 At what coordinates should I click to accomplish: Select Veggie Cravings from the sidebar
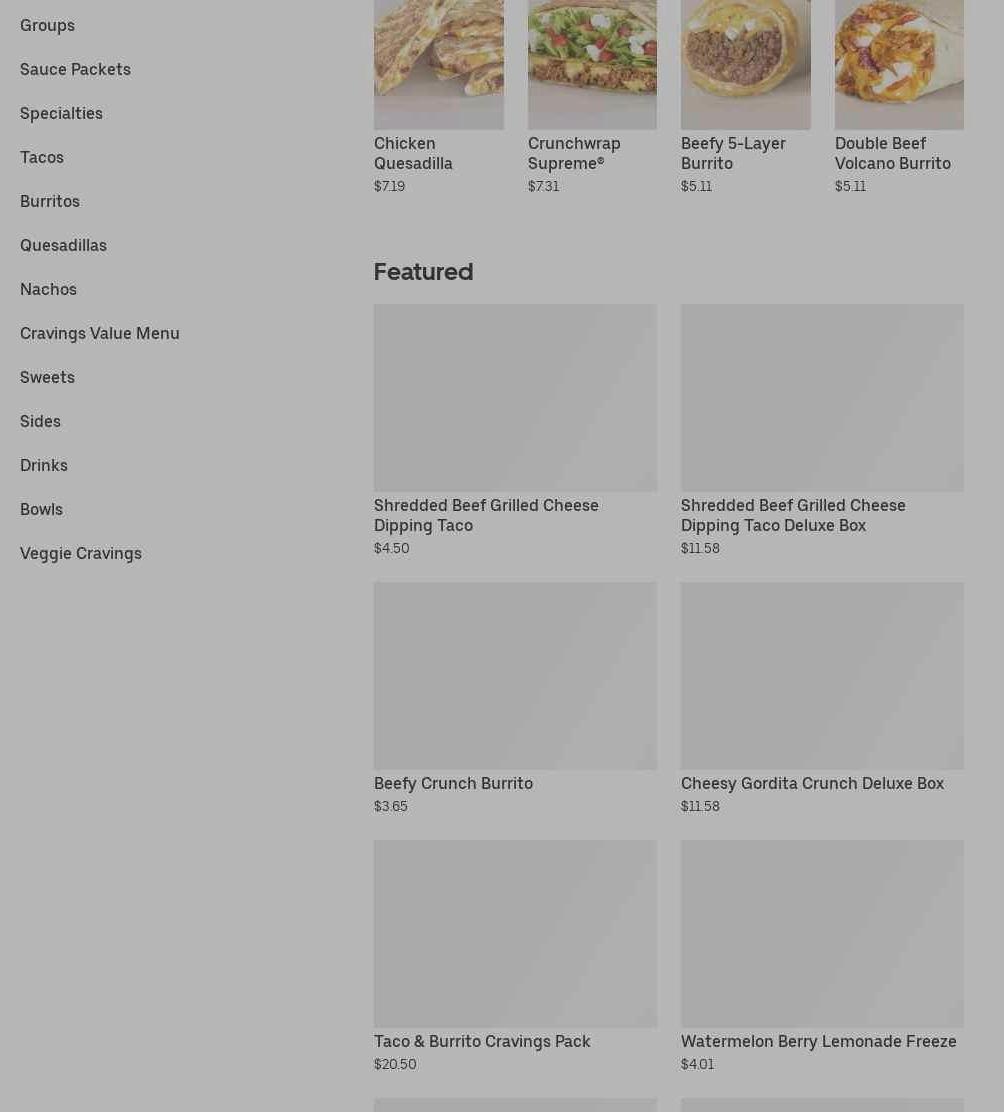[81, 553]
